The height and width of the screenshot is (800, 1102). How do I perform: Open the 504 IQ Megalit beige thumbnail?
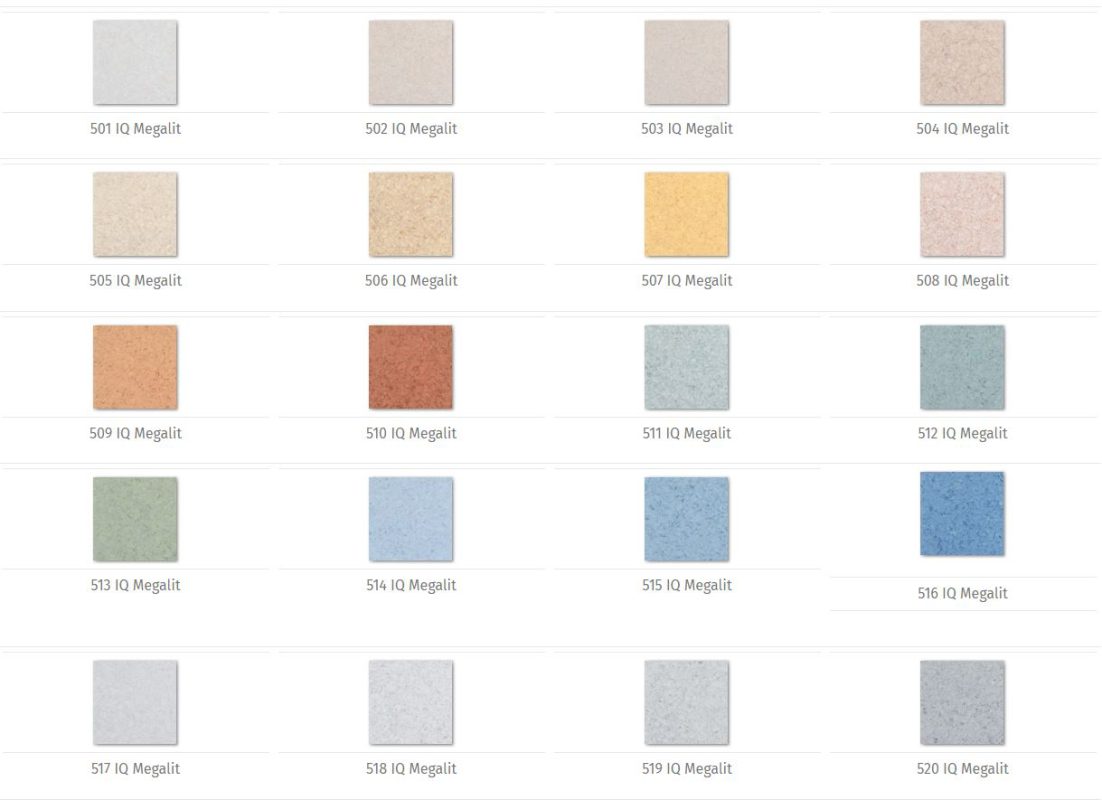962,62
